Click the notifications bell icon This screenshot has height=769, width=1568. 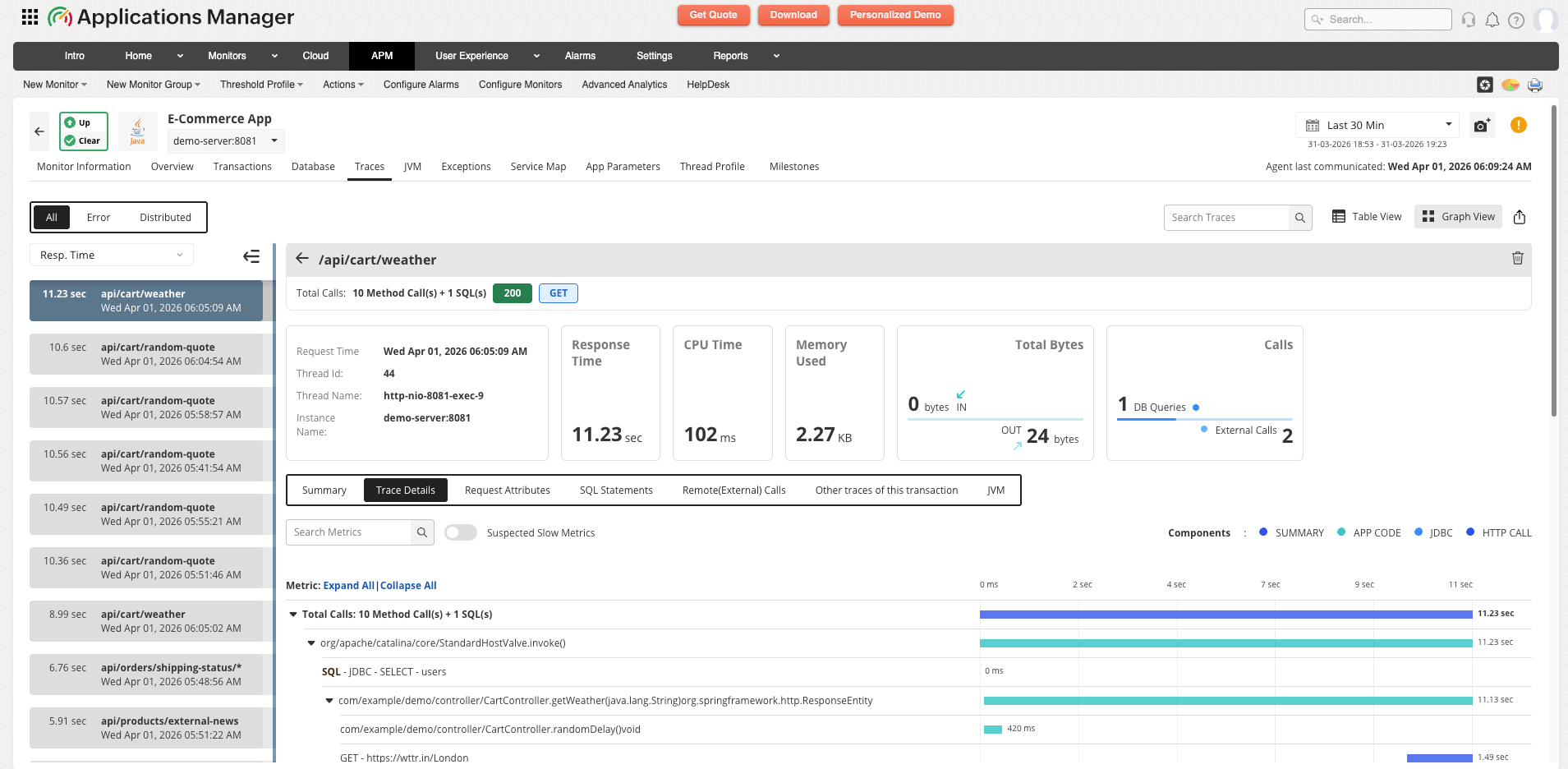pos(1492,20)
